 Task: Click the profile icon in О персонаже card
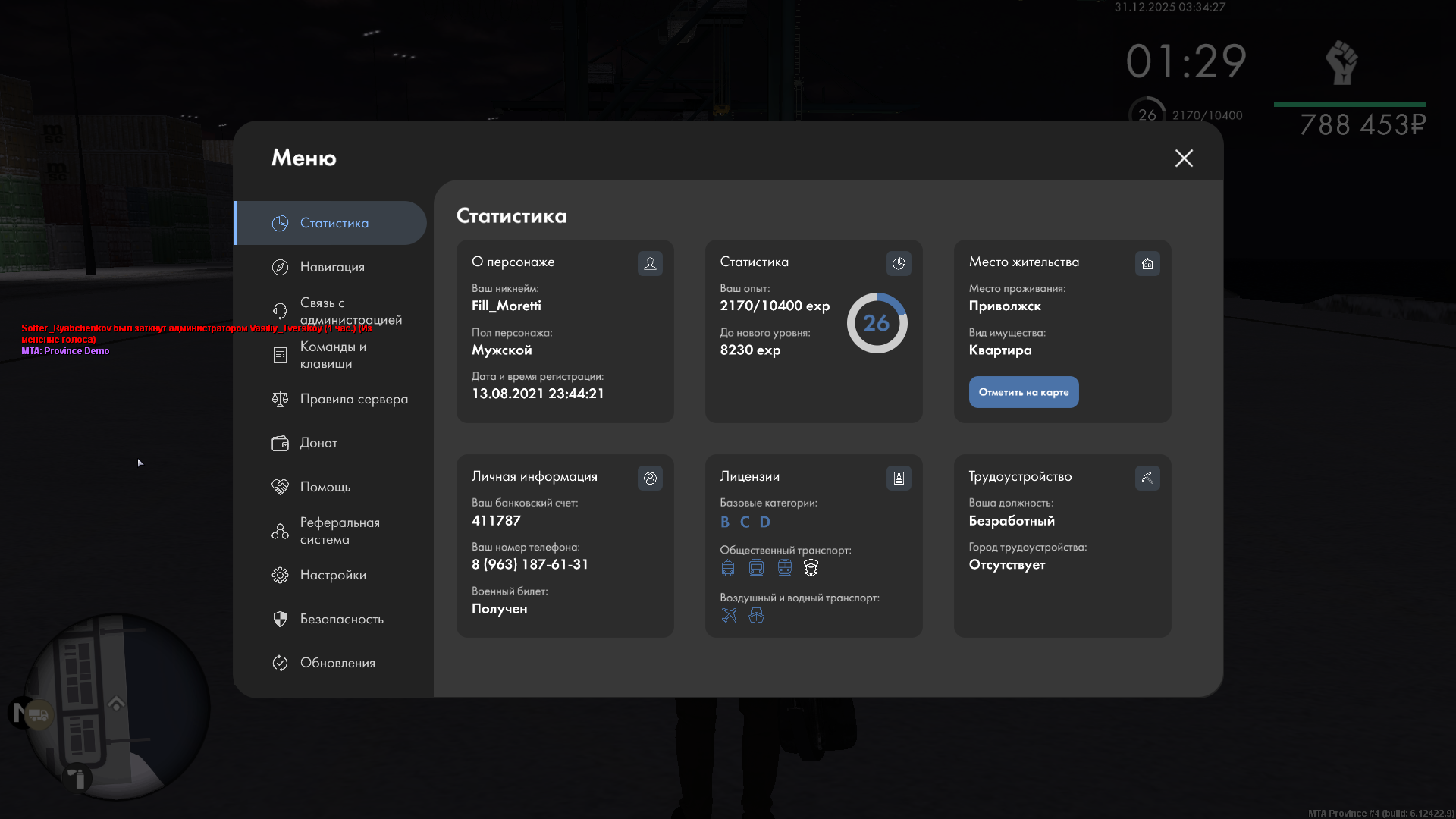(650, 264)
